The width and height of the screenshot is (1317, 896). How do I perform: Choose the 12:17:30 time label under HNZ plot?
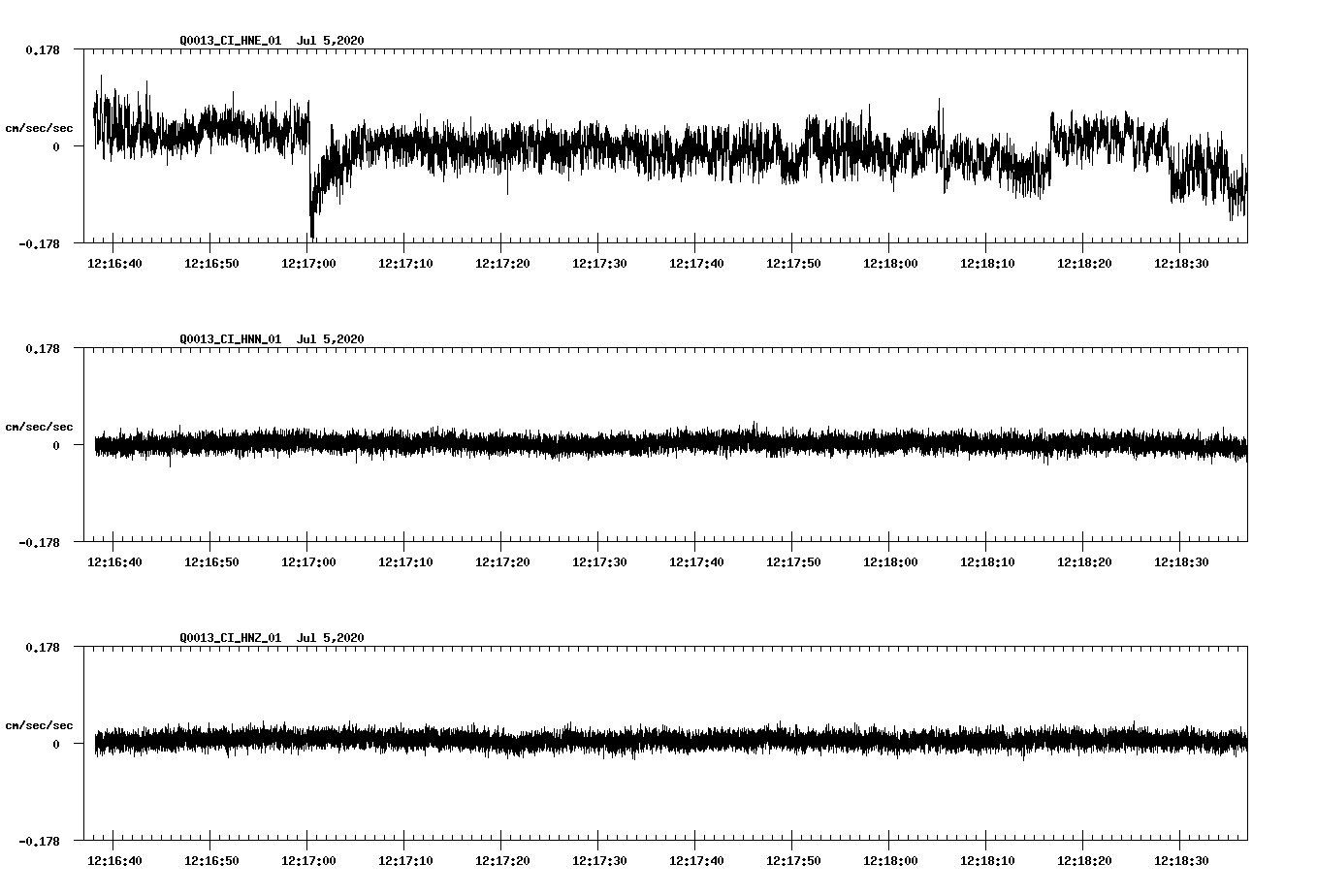(x=599, y=861)
